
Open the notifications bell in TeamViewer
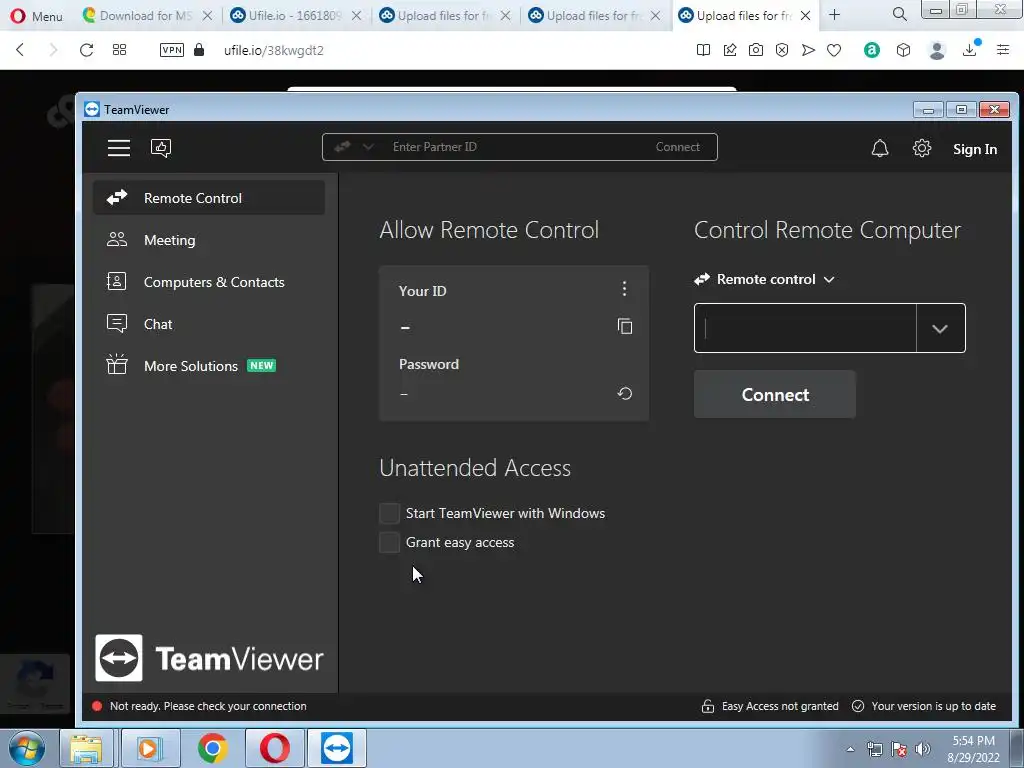tap(880, 148)
